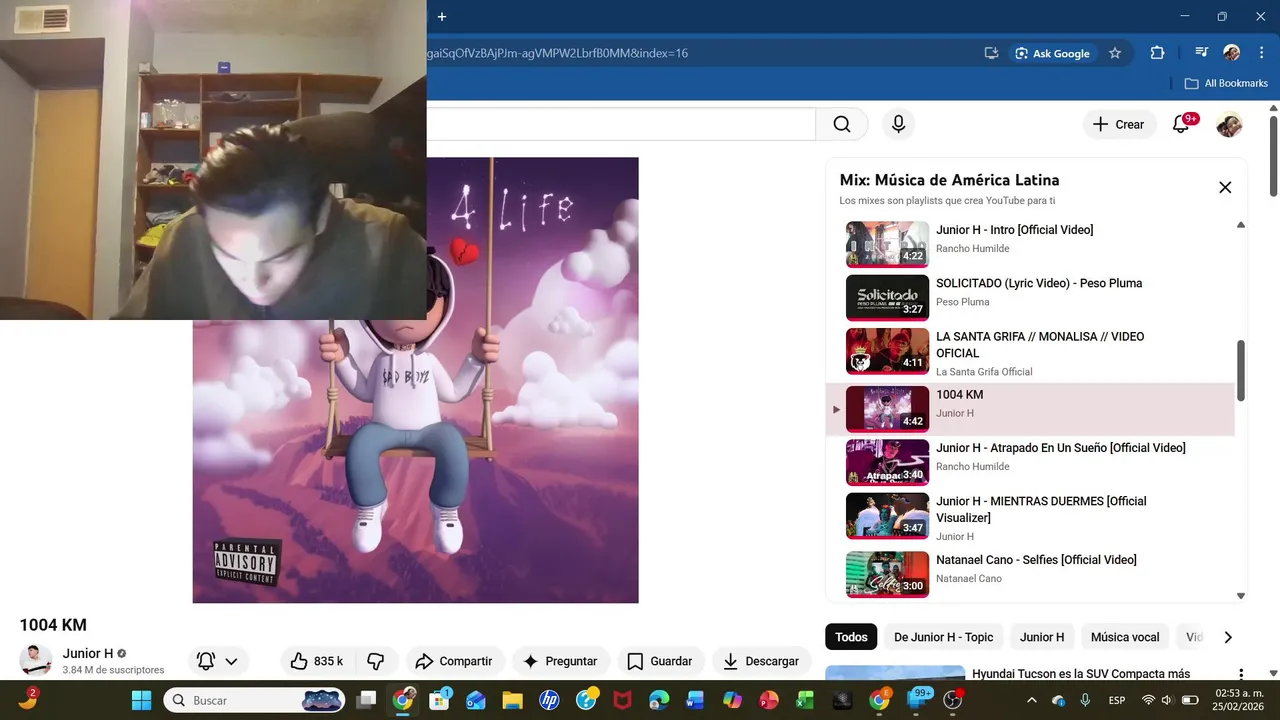The height and width of the screenshot is (720, 1280).
Task: Dislike the 1004 KM video
Action: tap(376, 661)
